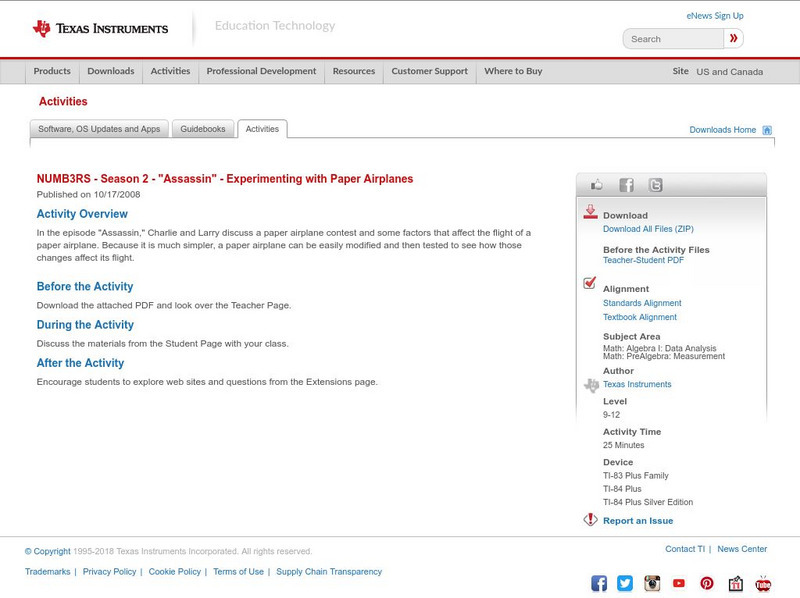The image size is (800, 598).
Task: Click the red Activities page heading
Action: [63, 102]
